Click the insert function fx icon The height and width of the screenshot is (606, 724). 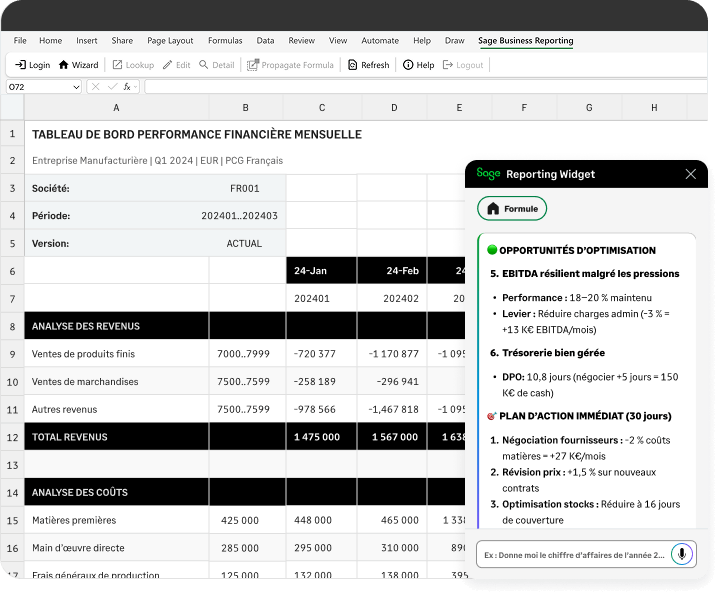(127, 86)
